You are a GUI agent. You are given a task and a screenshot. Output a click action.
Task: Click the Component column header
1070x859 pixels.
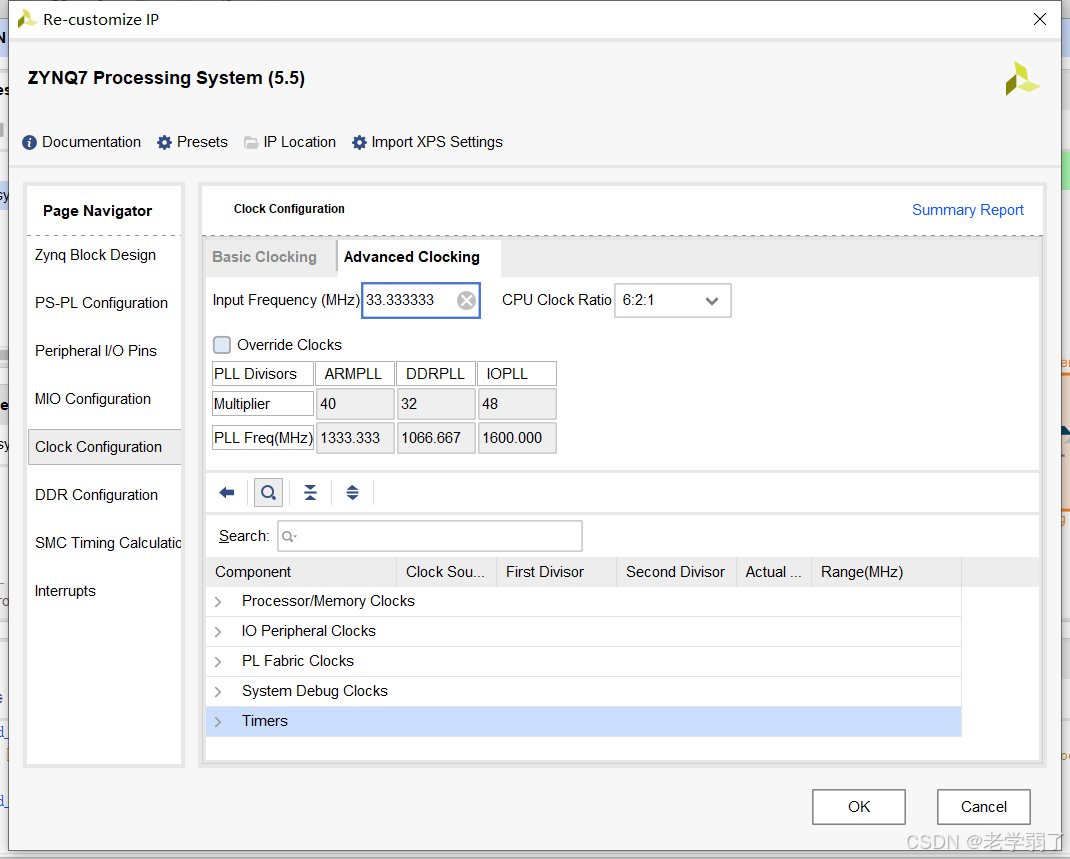(301, 572)
